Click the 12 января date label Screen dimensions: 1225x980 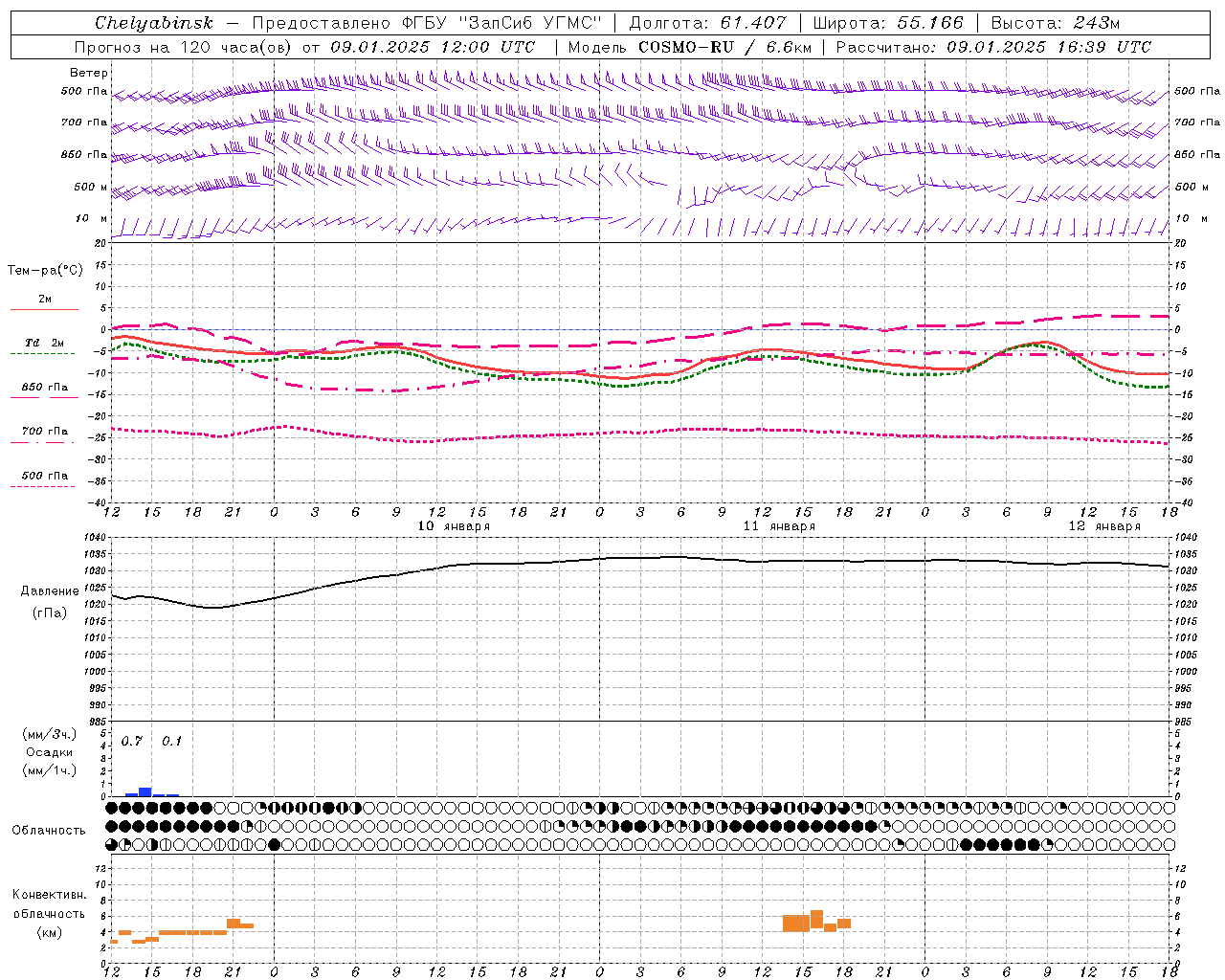pos(1104,526)
